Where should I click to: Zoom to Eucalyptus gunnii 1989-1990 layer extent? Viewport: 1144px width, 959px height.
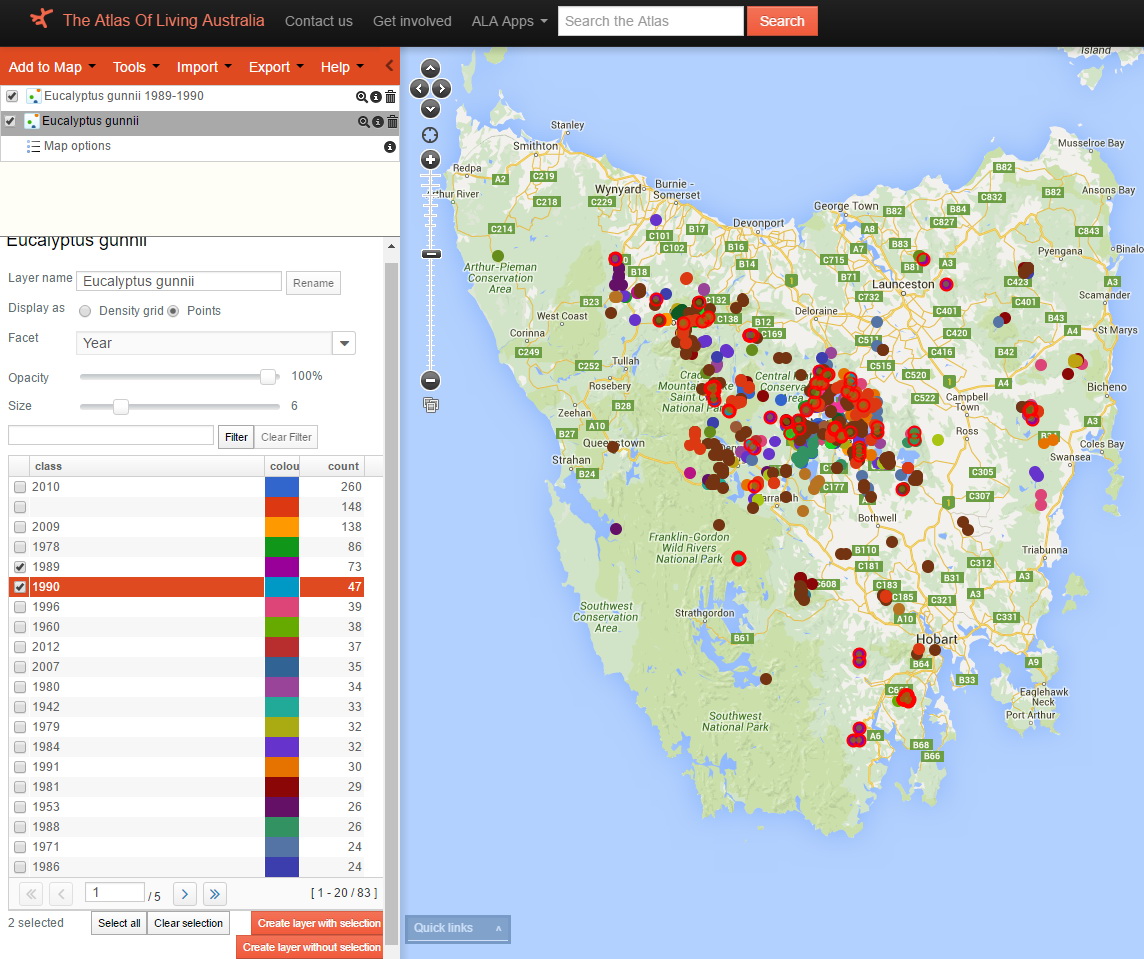point(362,97)
